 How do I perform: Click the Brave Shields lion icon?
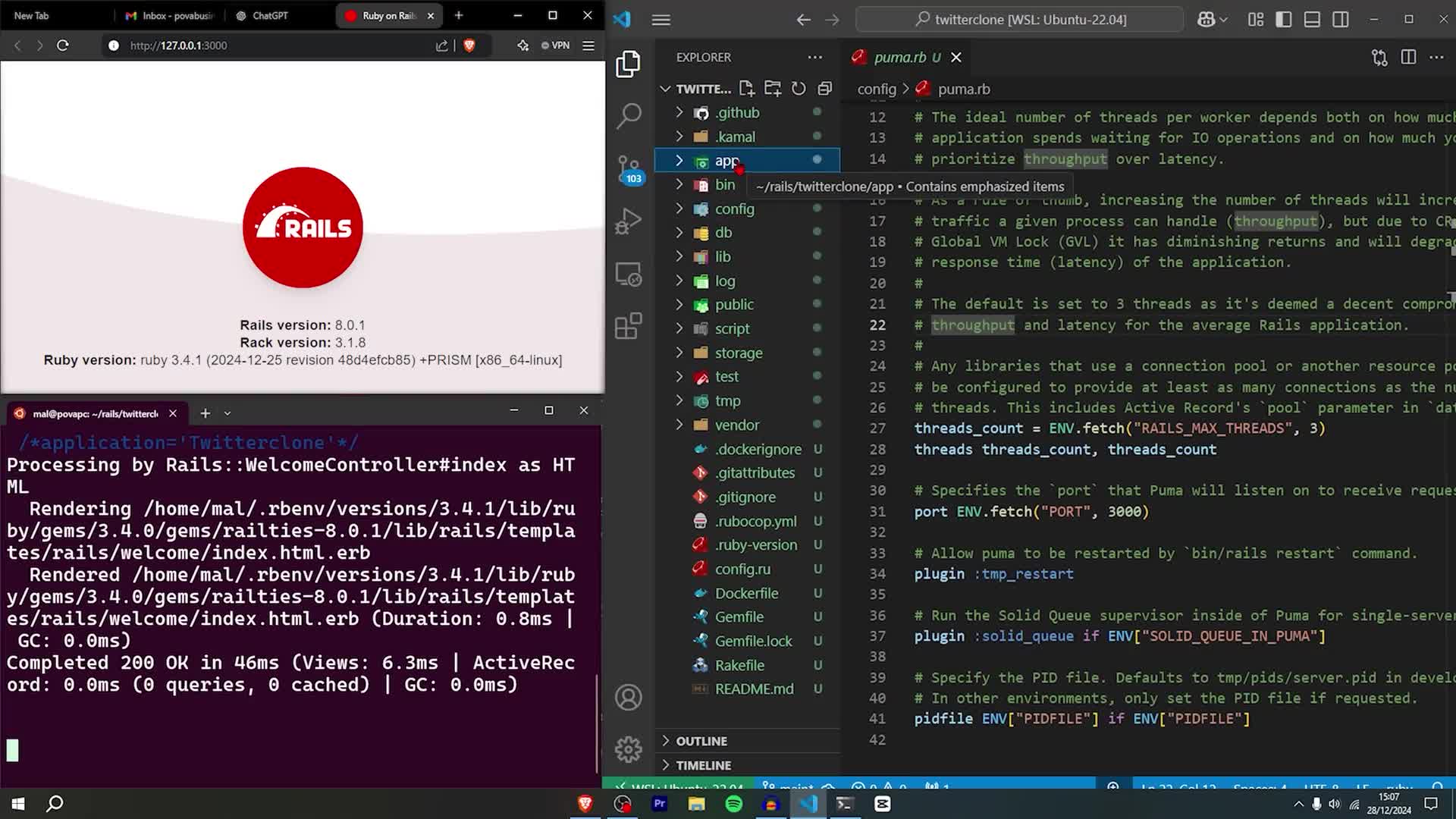click(469, 45)
